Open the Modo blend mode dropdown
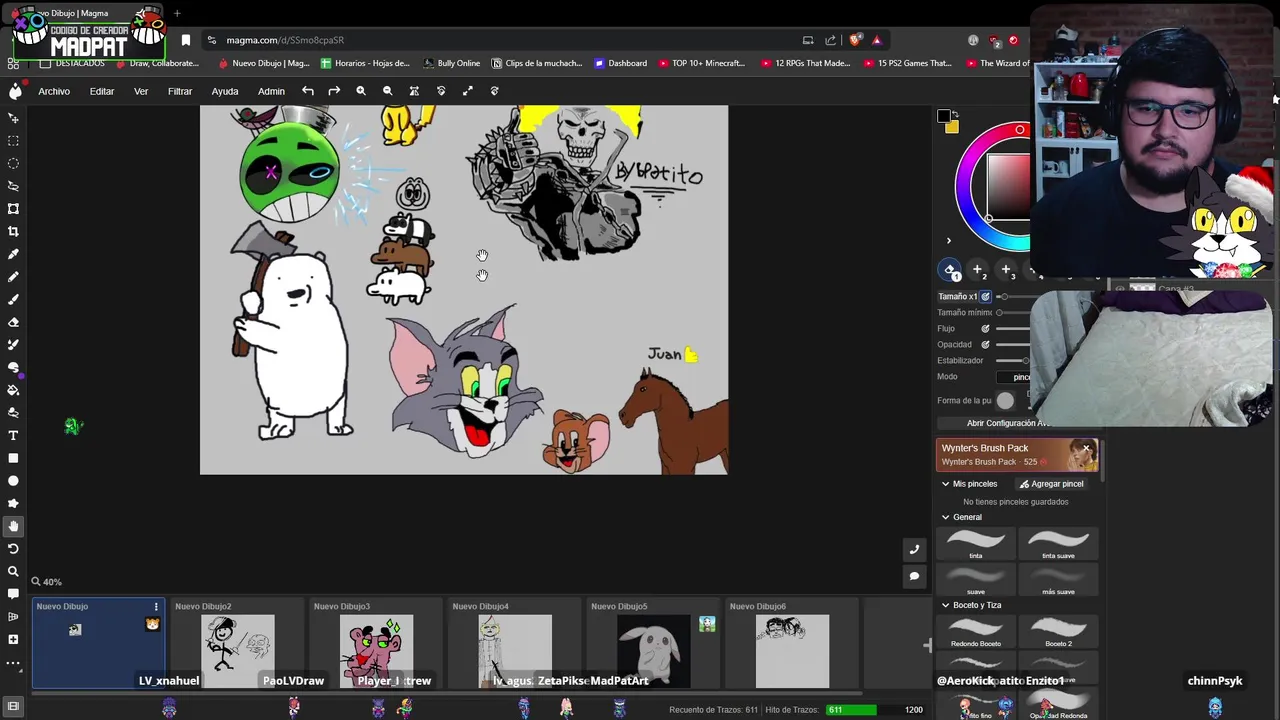This screenshot has width=1280, height=720. (x=1020, y=377)
